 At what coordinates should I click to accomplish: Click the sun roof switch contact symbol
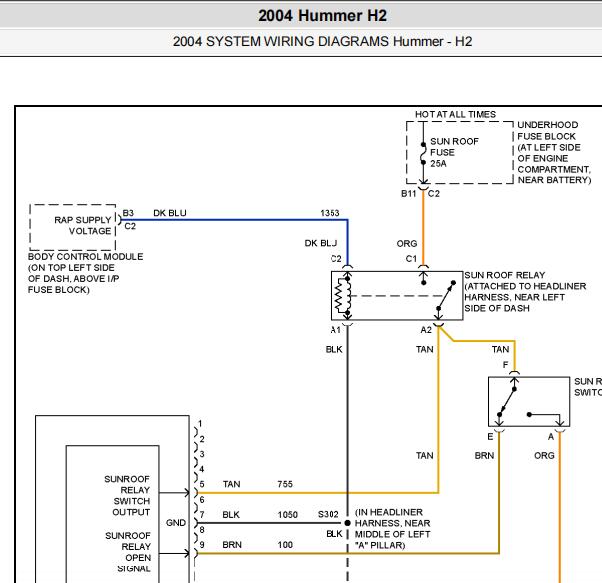point(507,402)
